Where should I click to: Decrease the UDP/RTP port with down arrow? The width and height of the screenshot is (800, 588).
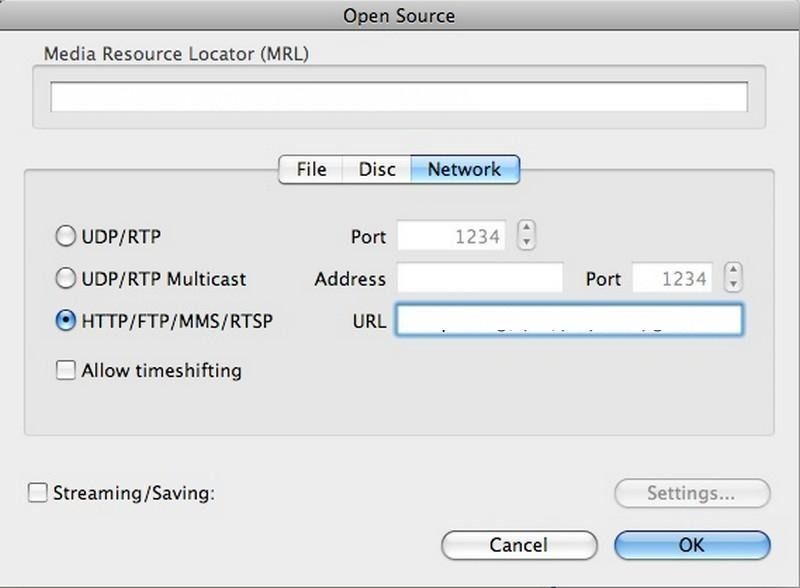526,243
